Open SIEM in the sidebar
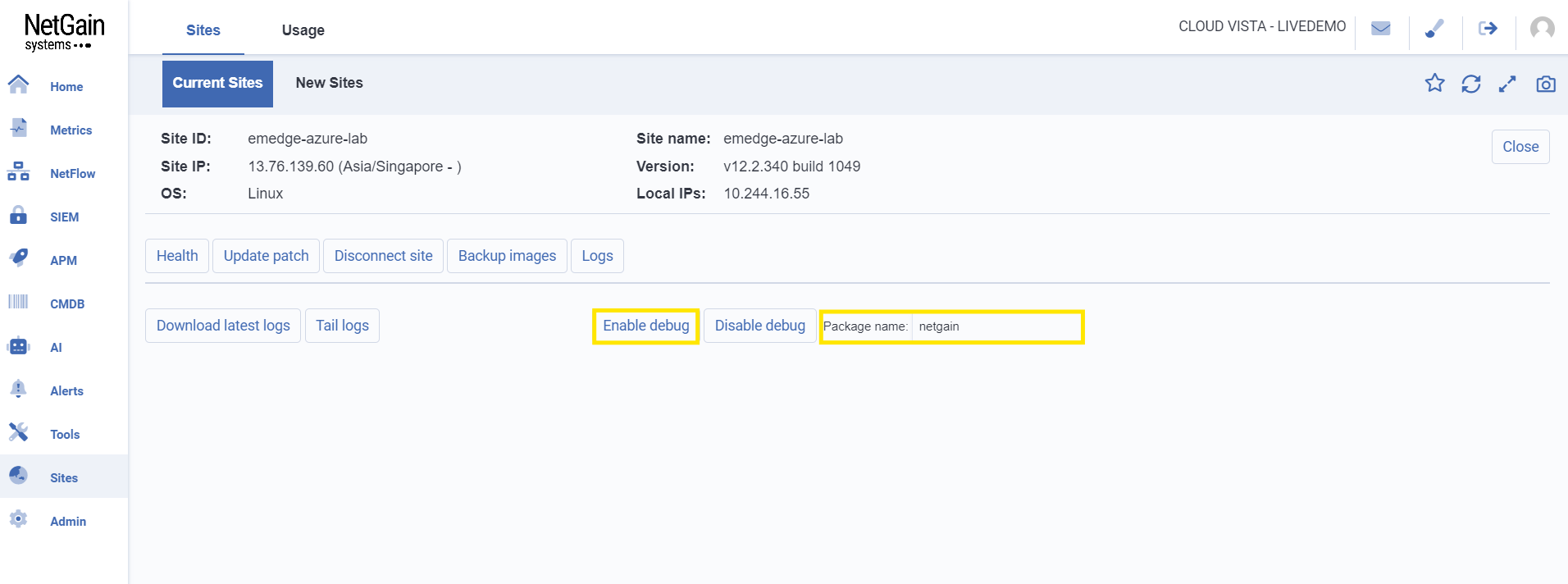The image size is (1568, 584). [65, 217]
